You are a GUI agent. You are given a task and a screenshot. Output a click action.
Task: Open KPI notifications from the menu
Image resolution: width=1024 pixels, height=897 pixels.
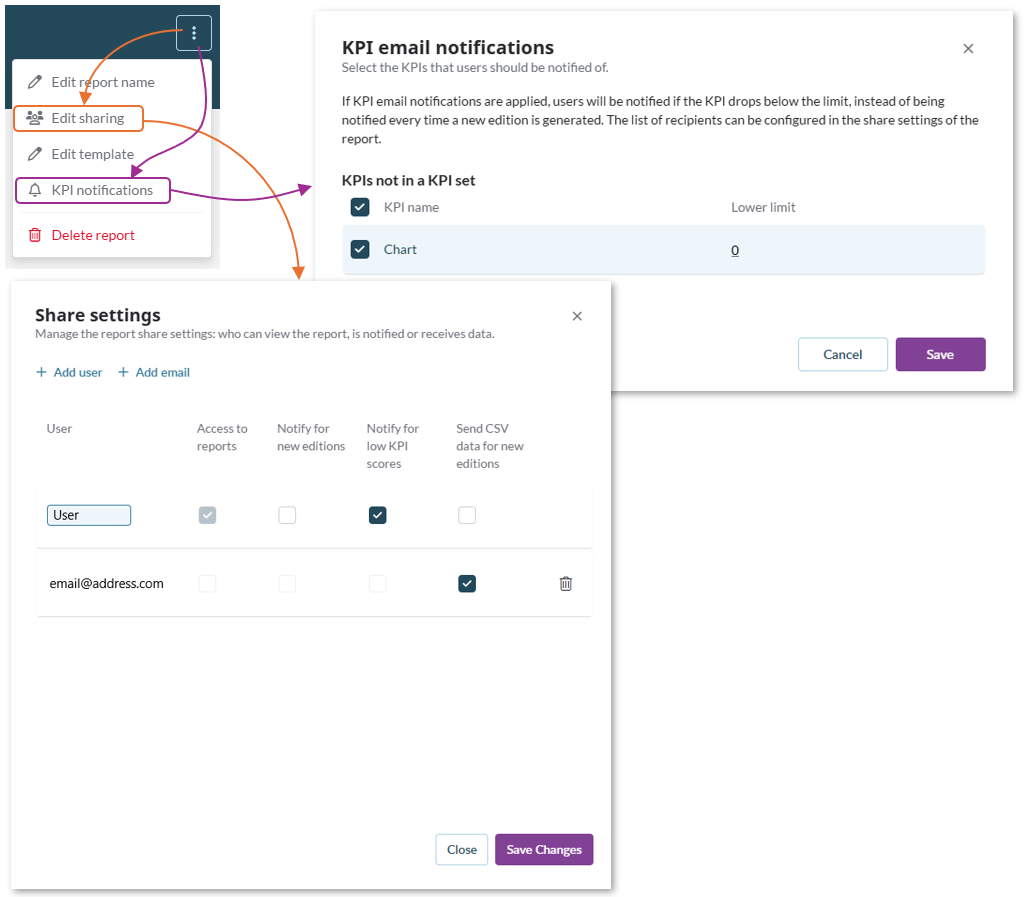[93, 190]
